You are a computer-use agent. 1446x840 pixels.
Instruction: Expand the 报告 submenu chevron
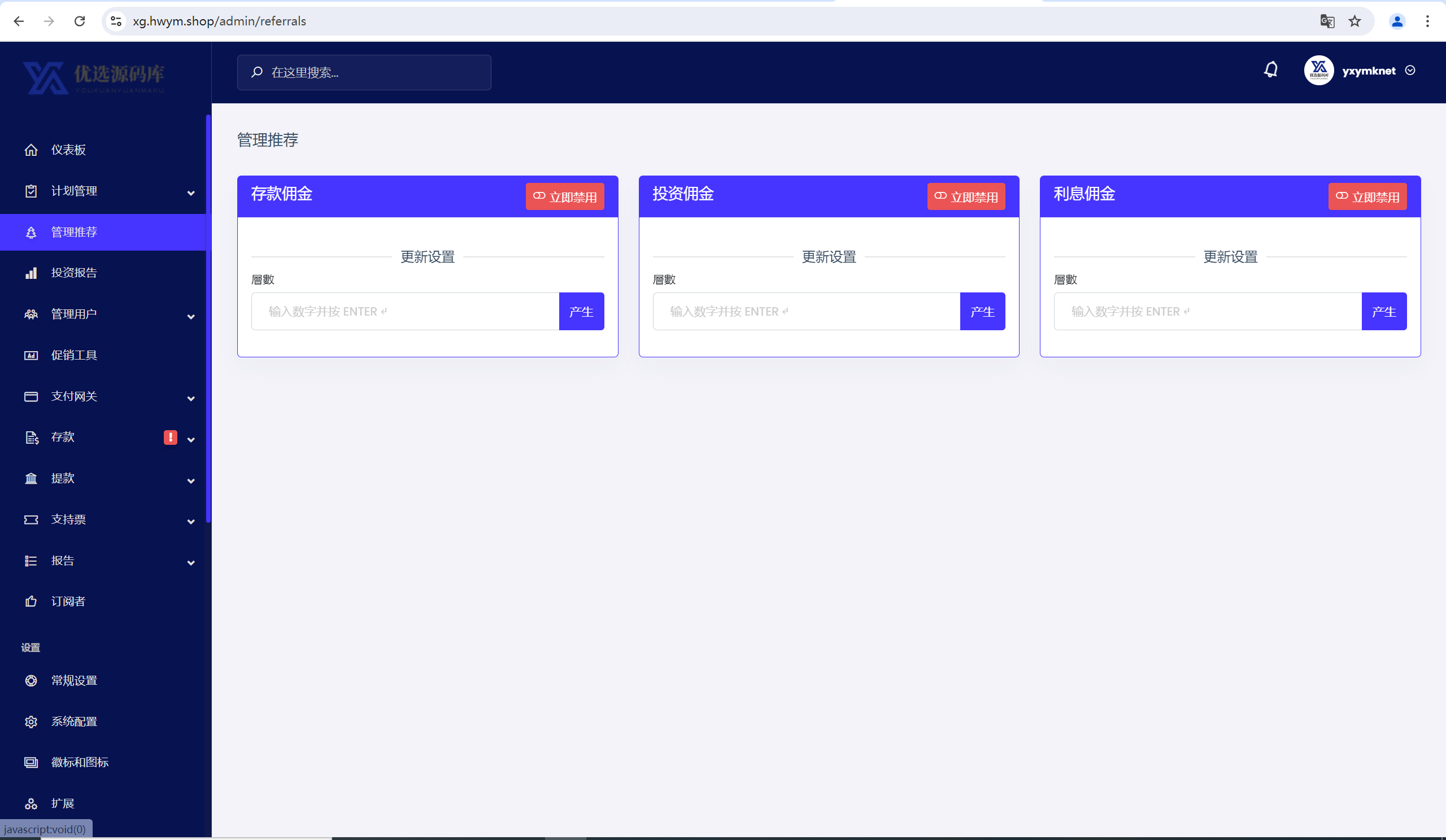pyautogui.click(x=191, y=563)
